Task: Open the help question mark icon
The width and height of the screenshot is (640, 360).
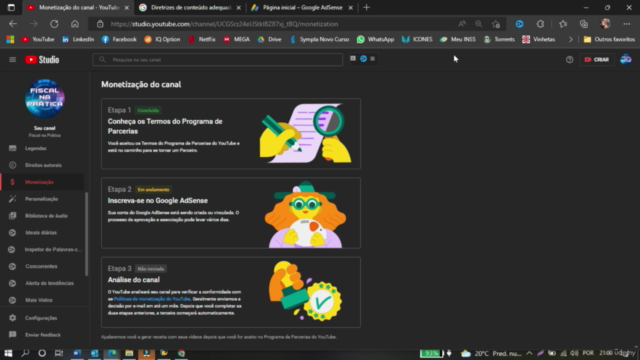Action: click(x=569, y=60)
